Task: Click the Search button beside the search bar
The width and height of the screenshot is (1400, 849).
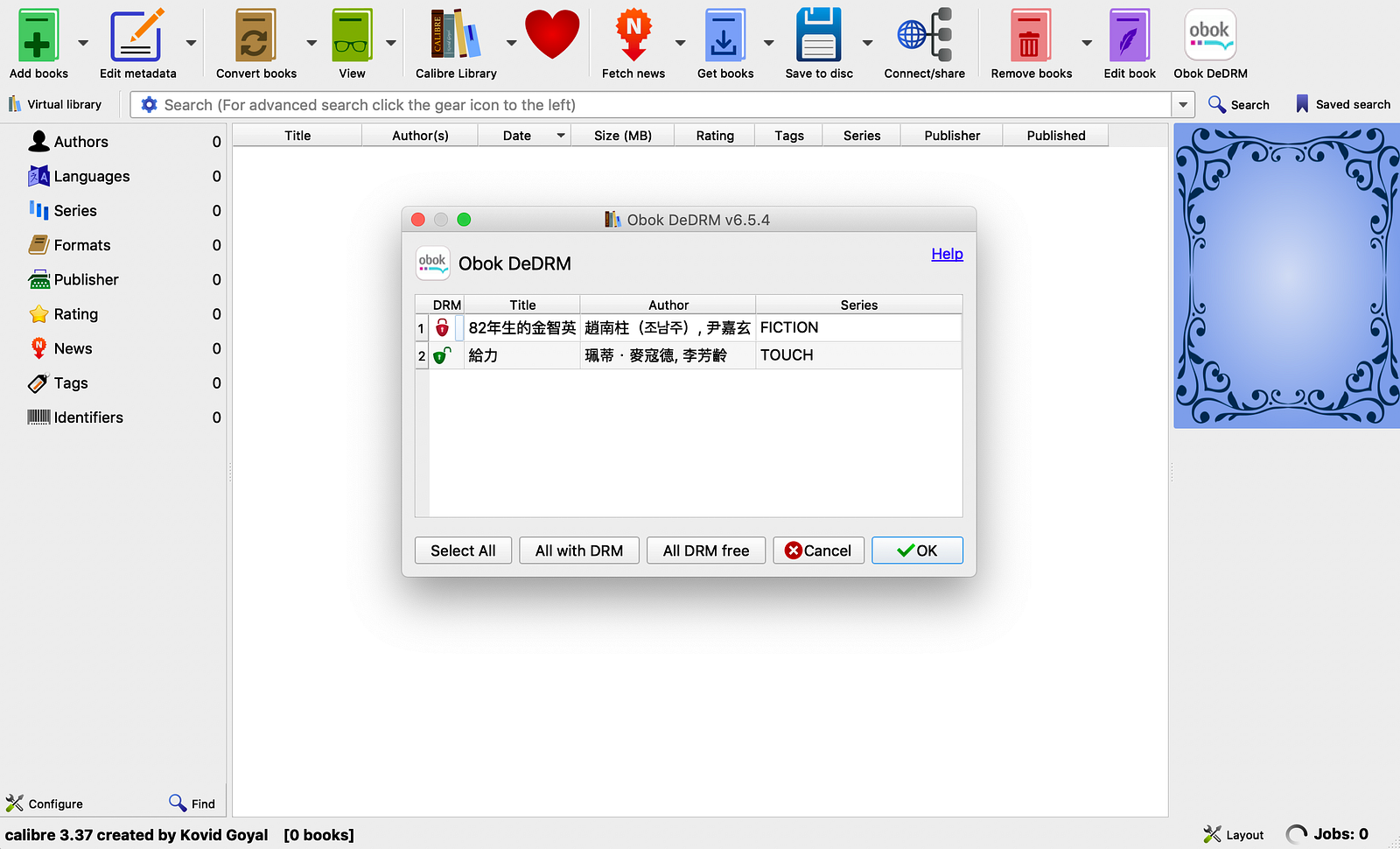Action: pyautogui.click(x=1239, y=104)
